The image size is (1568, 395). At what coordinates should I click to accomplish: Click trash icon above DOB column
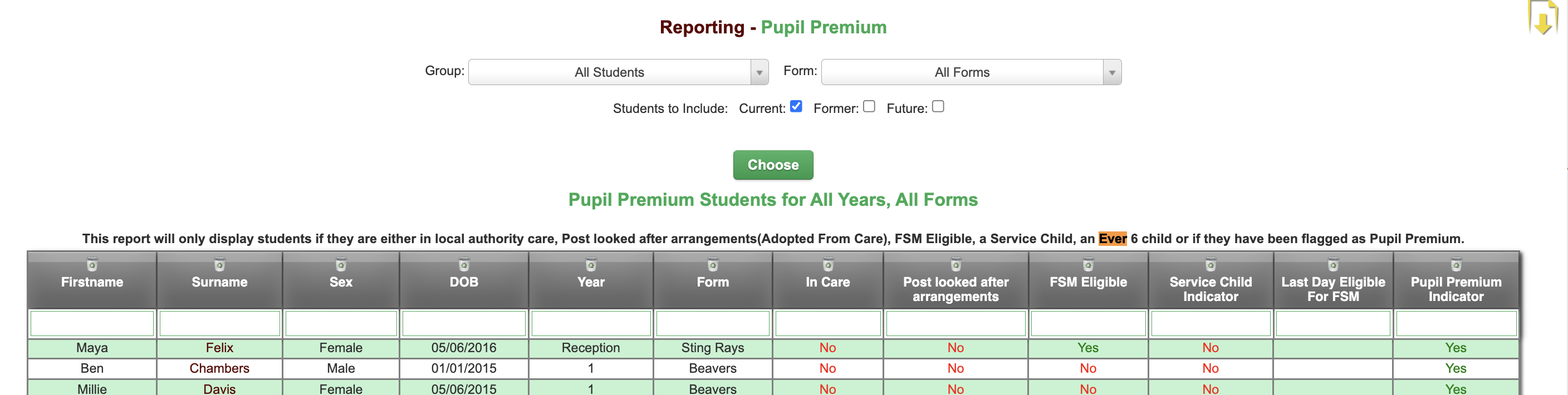click(x=464, y=265)
